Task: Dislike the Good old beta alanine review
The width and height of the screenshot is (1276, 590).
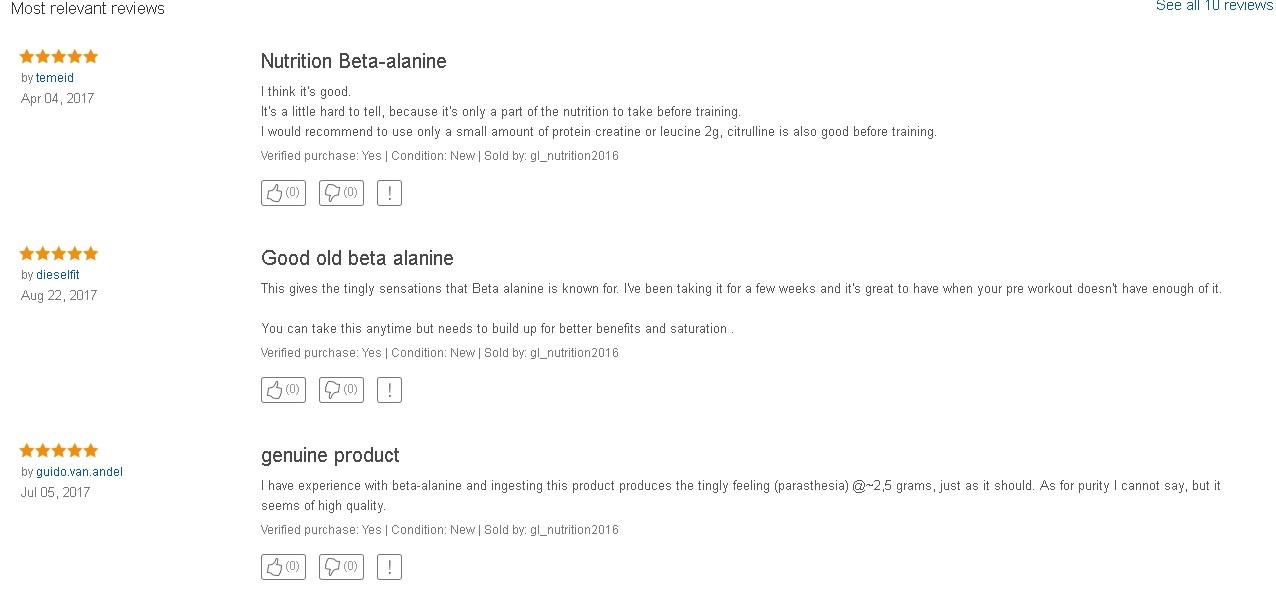Action: tap(341, 390)
